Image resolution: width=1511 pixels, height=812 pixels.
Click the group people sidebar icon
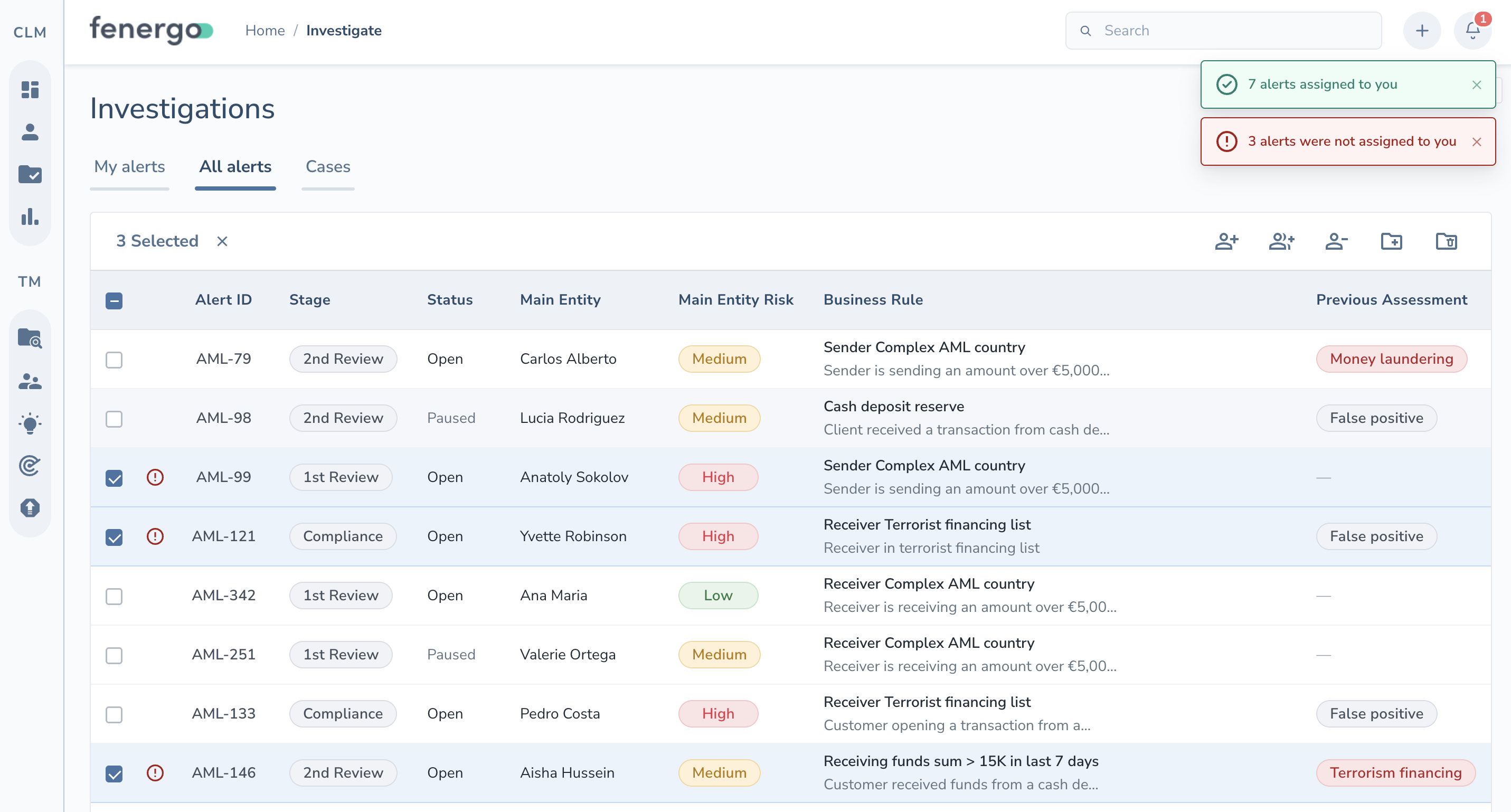tap(30, 381)
